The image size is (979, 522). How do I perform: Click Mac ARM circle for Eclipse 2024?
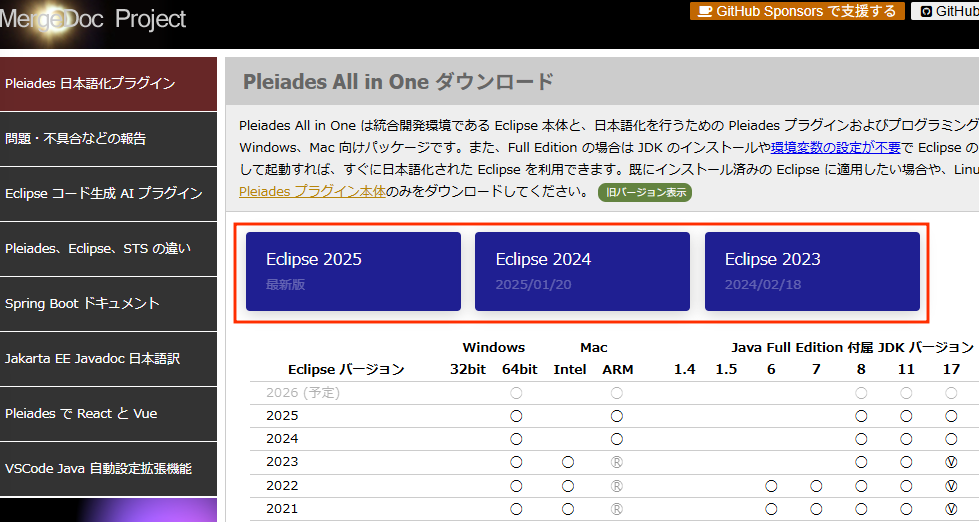tap(617, 439)
